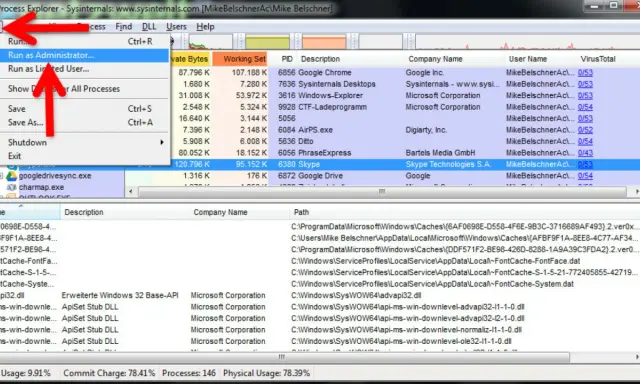Screen dimensions: 640x384
Task: Open VirusTotal link for Sysinternals Desktops row
Action: 585,84
